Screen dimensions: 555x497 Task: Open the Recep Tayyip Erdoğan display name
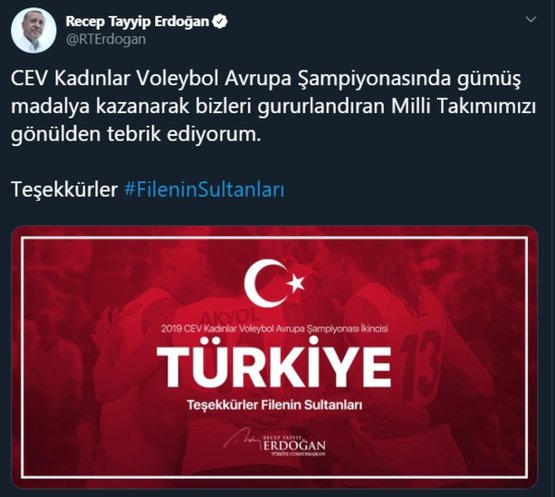[137, 22]
